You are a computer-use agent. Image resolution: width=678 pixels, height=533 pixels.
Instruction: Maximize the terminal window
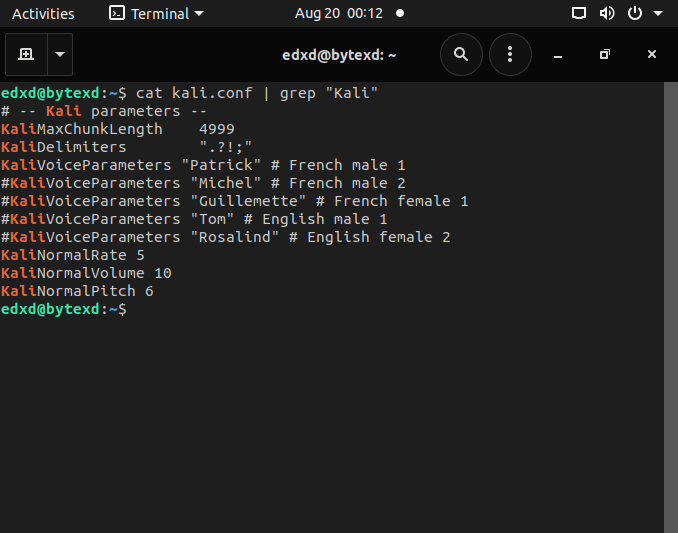click(604, 54)
